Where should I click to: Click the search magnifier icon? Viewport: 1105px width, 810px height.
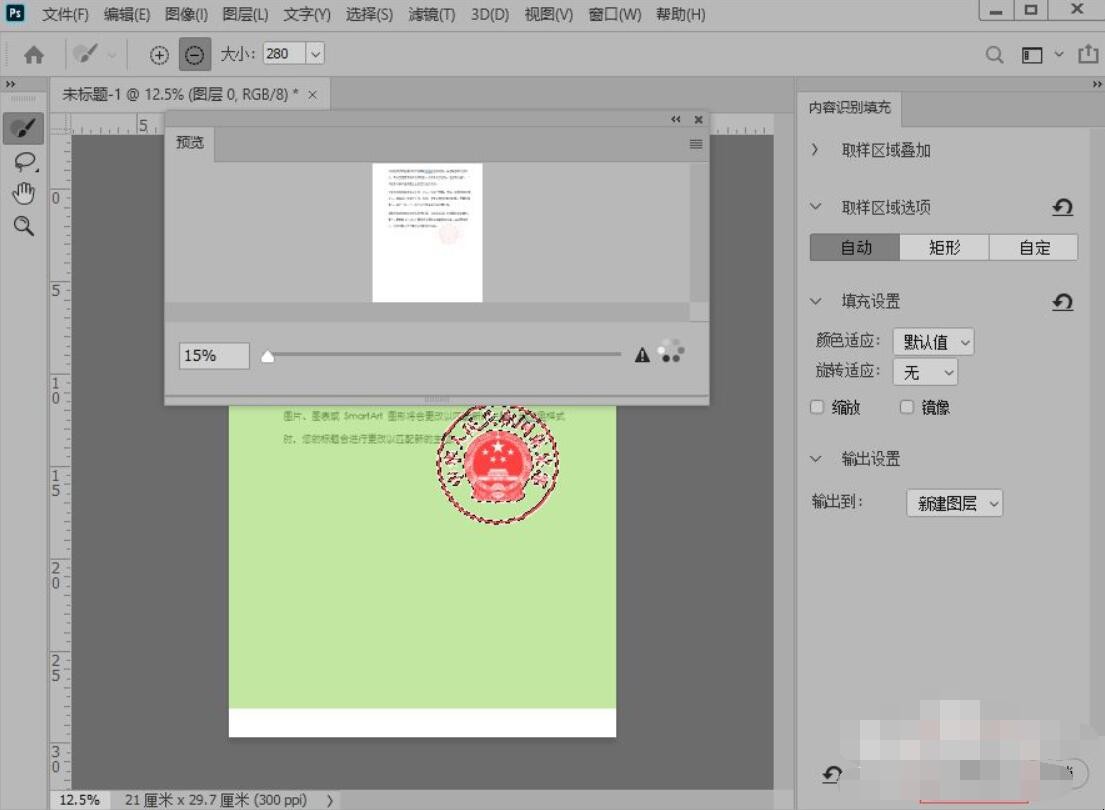click(994, 54)
